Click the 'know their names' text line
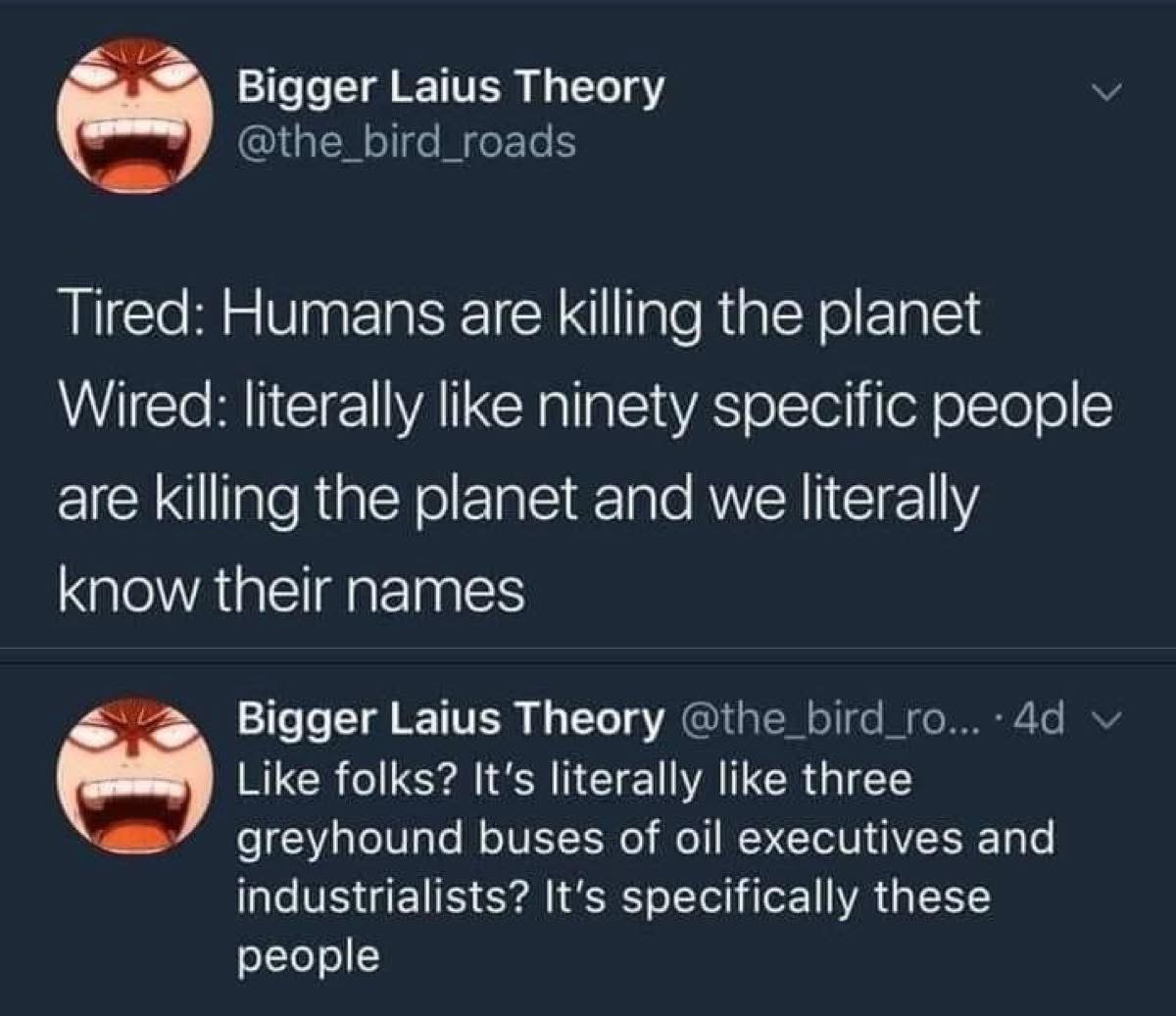 point(292,592)
